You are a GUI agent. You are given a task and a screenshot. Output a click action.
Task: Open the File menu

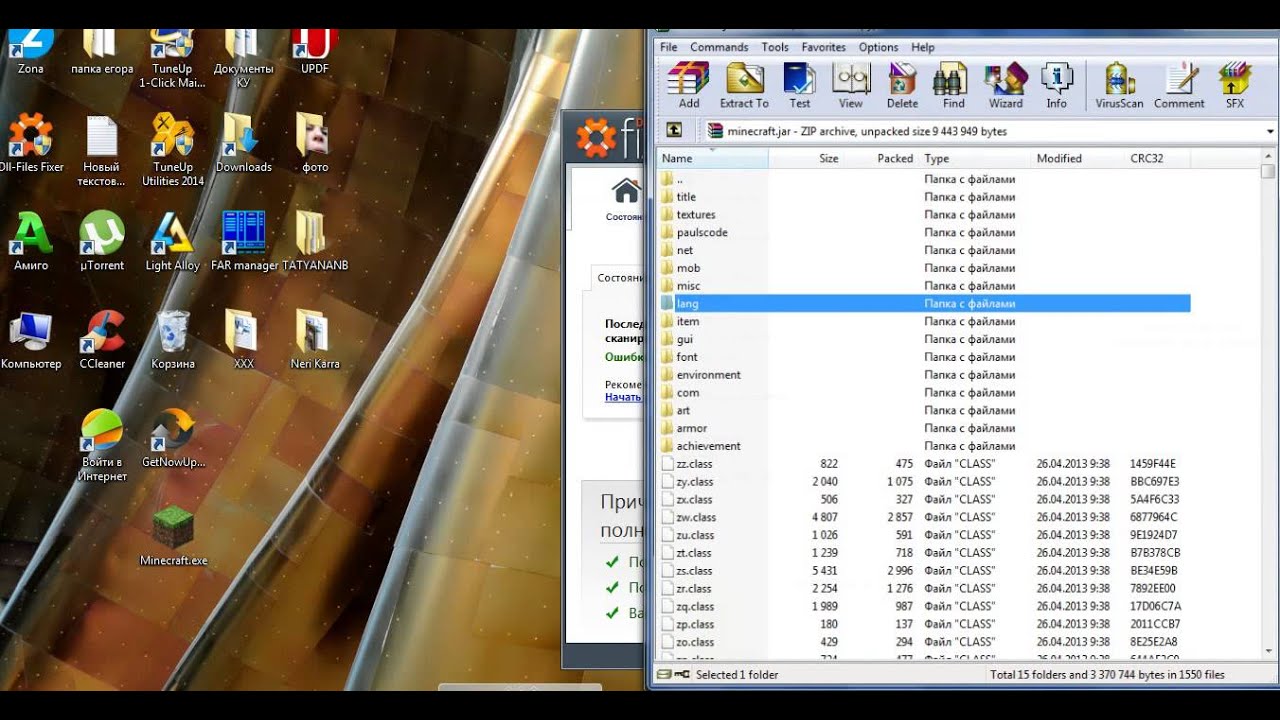point(668,47)
